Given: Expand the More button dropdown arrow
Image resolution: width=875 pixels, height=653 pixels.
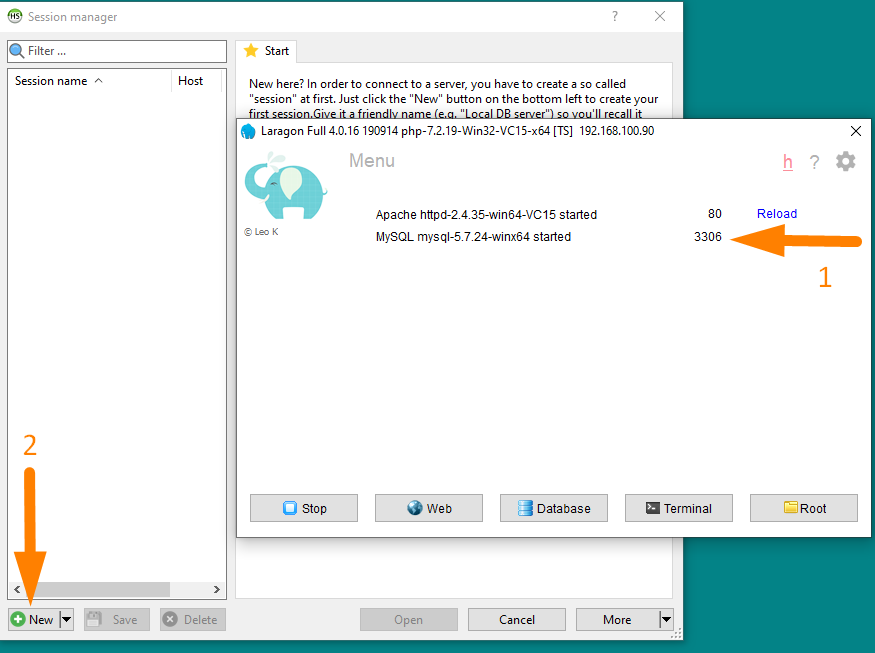Looking at the screenshot, I should coord(666,620).
